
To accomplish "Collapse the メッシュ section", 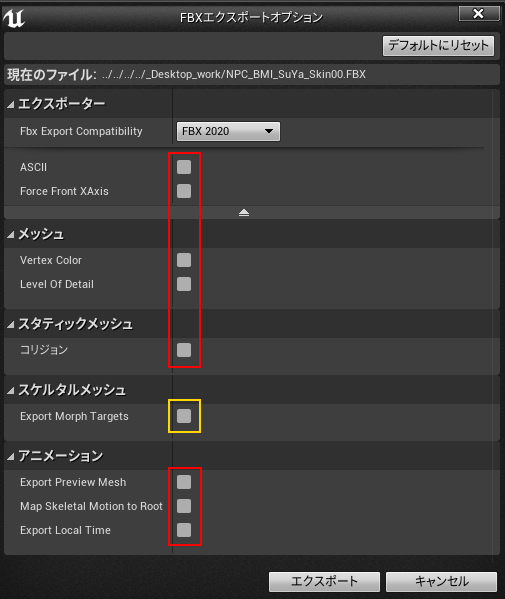I will tap(11, 235).
